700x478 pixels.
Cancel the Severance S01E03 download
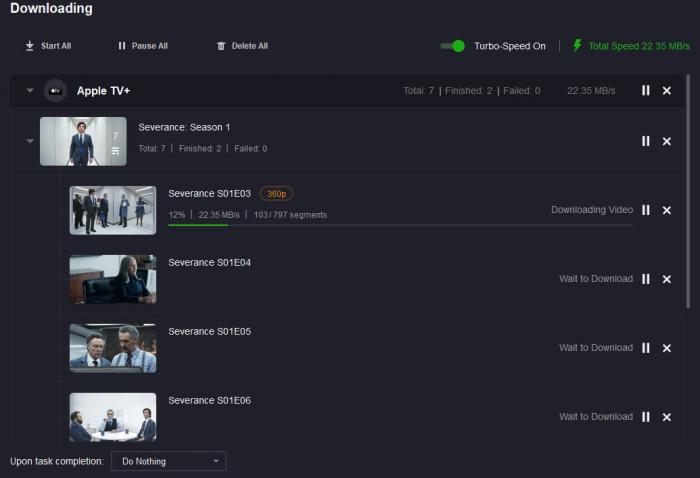click(667, 210)
